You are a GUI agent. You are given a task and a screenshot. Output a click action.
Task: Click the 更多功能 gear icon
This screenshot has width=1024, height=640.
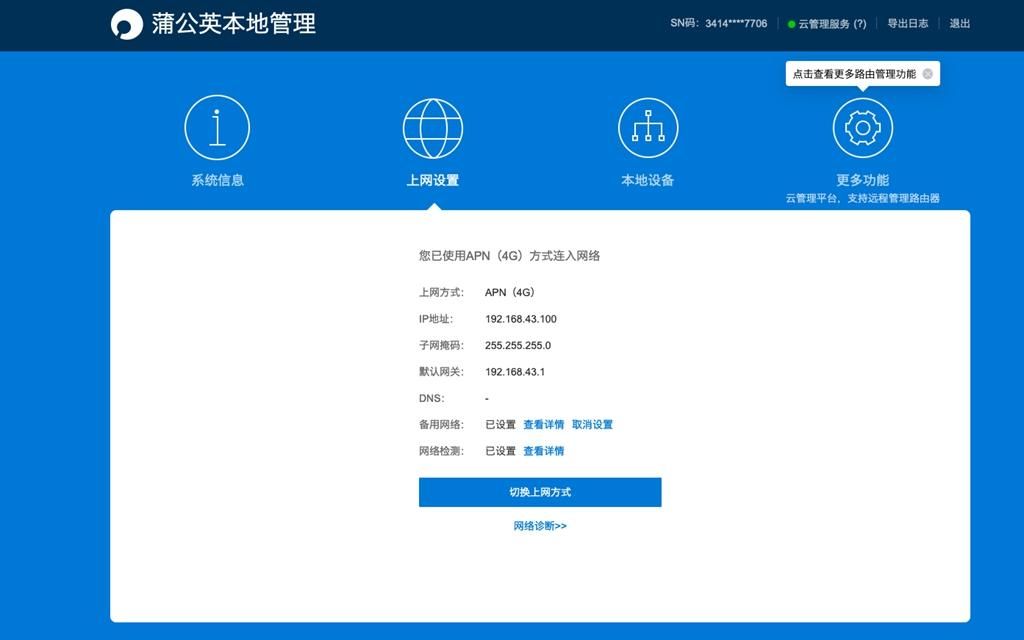[862, 128]
